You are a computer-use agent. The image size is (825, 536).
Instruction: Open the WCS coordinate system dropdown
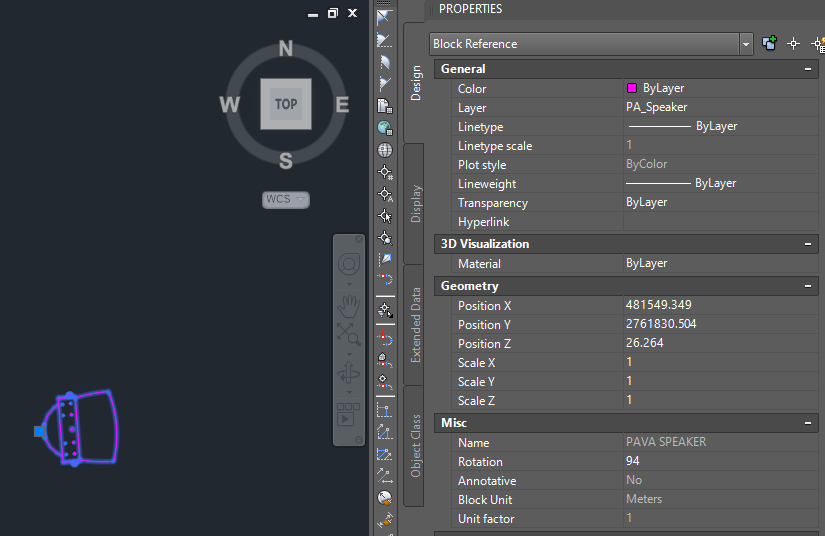(286, 199)
